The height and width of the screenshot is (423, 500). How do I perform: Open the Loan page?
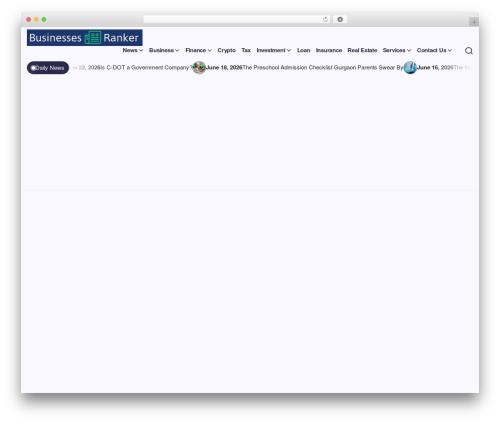coord(303,50)
